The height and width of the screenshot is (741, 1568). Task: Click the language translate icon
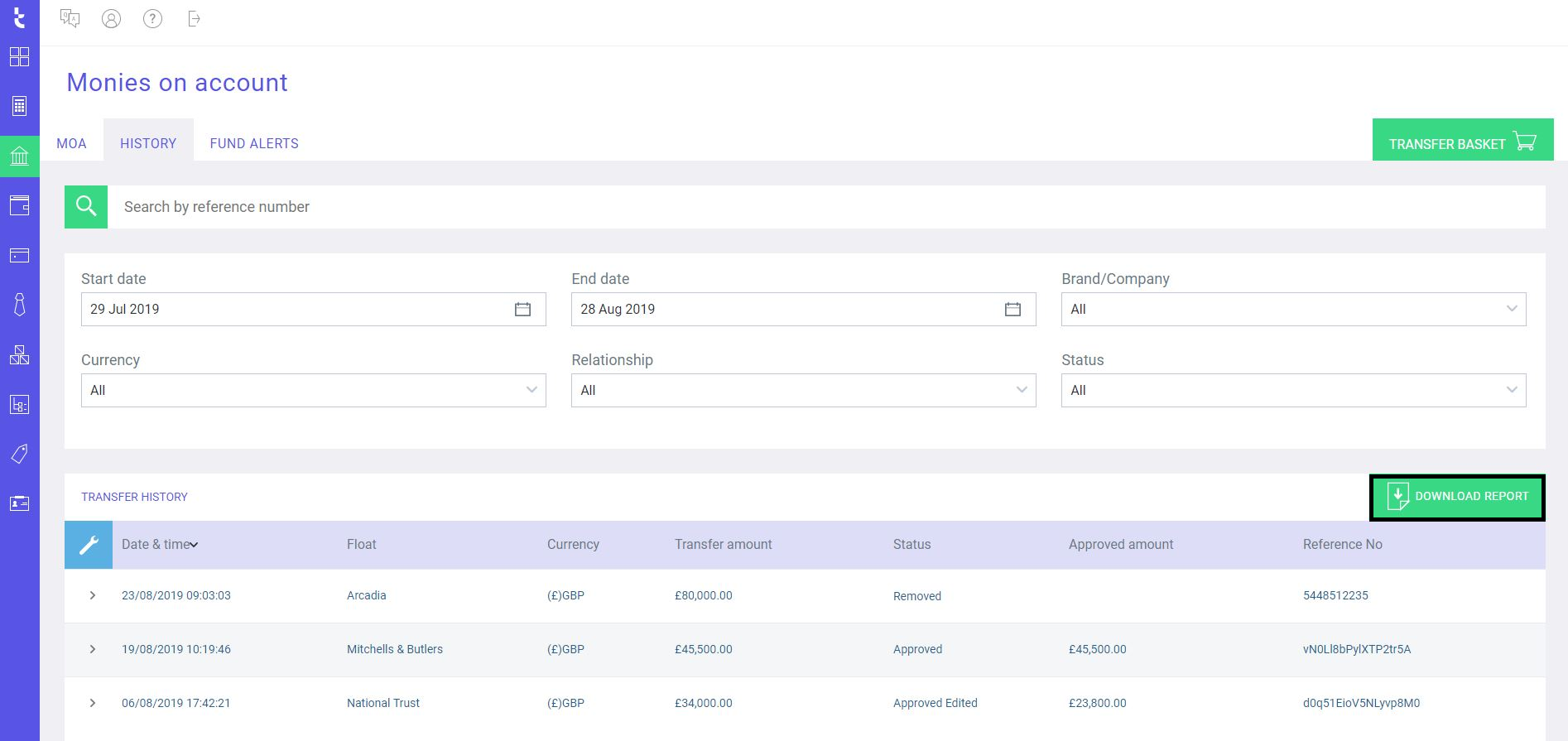click(70, 19)
